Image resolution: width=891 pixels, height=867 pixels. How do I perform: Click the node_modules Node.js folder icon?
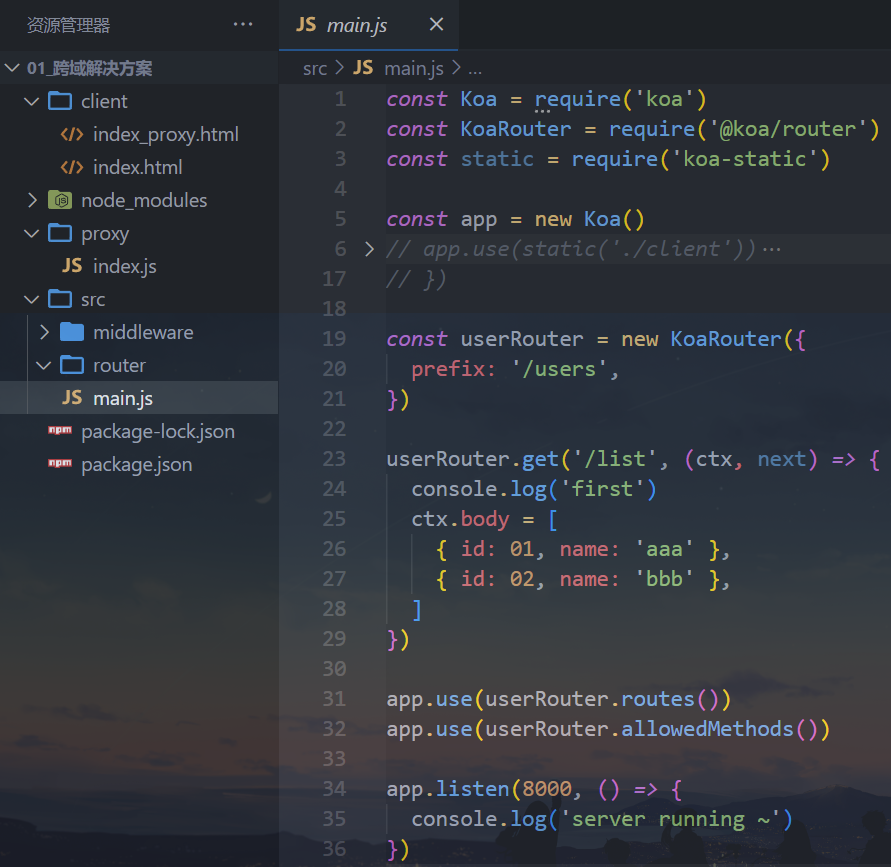click(x=60, y=200)
